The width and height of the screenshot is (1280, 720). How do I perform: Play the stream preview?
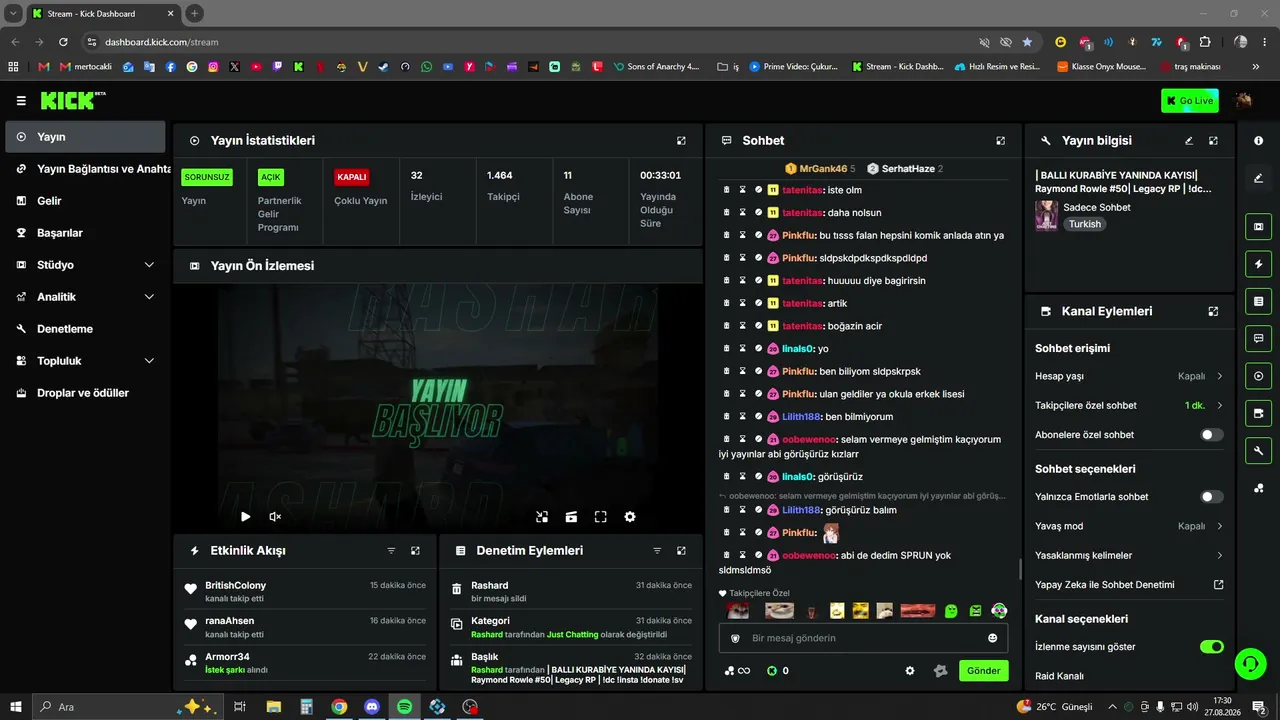(245, 517)
